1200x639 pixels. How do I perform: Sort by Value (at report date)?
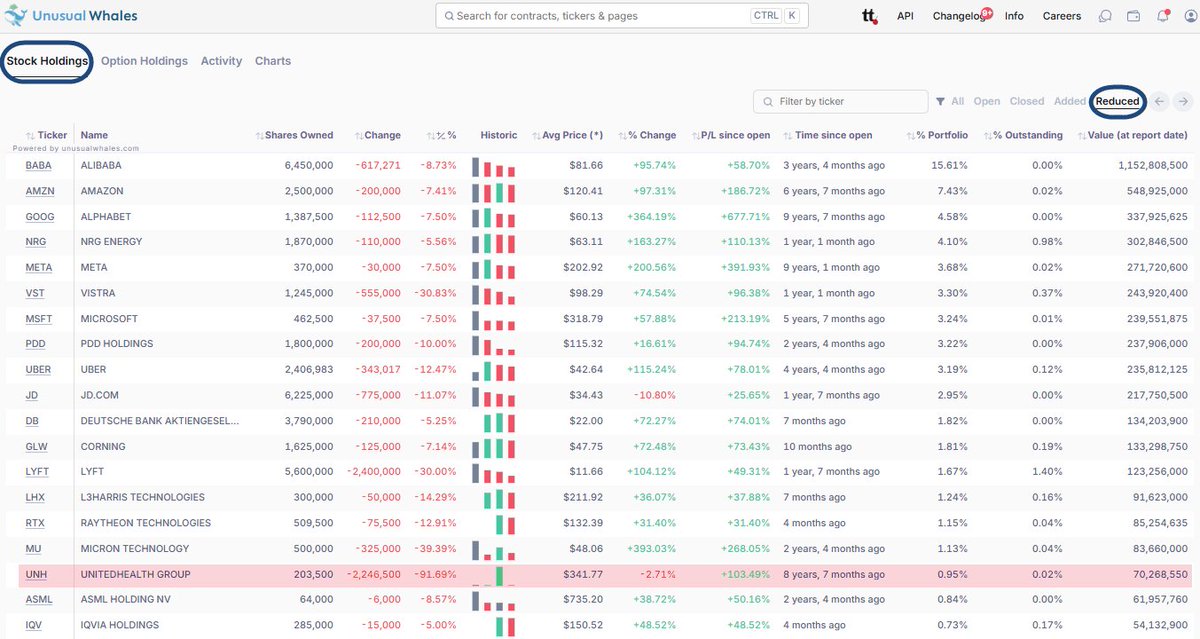pyautogui.click(x=1137, y=135)
